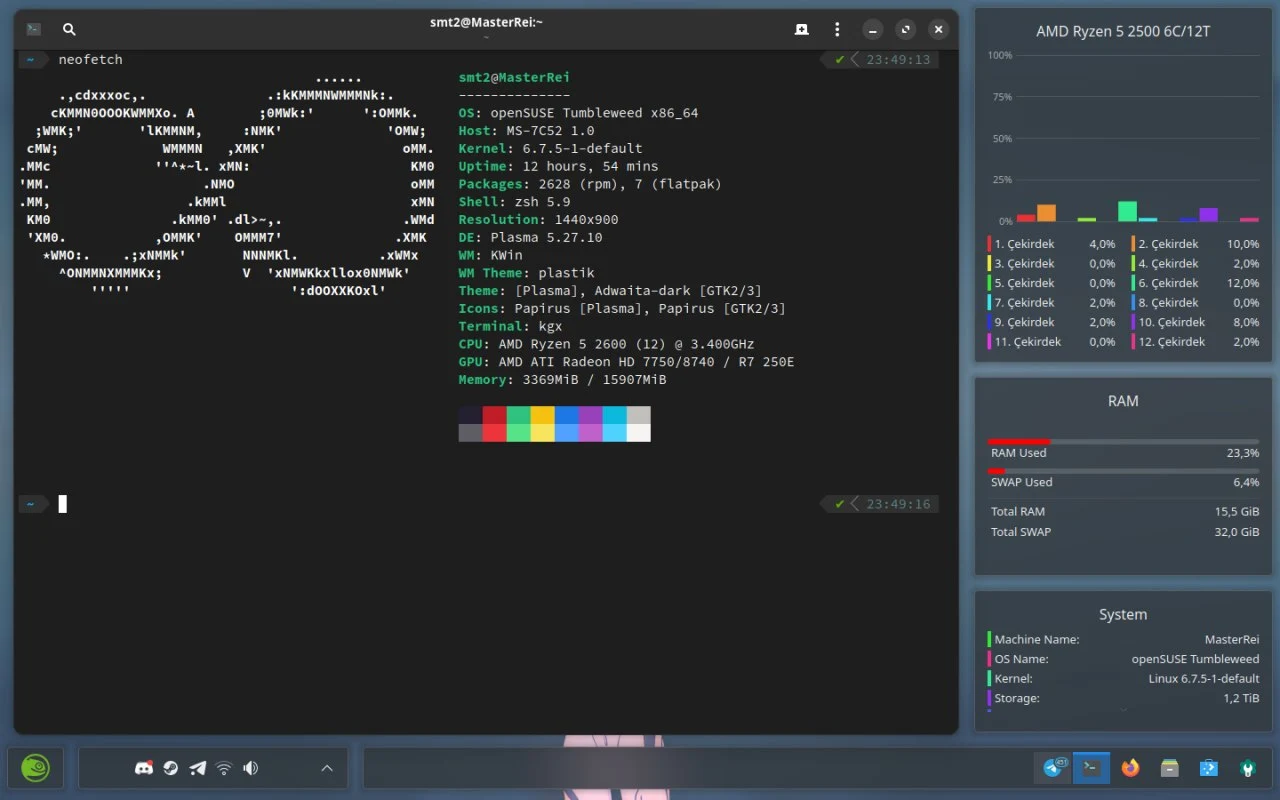Click the Total RAM value 15,5 GiB

pos(1236,512)
